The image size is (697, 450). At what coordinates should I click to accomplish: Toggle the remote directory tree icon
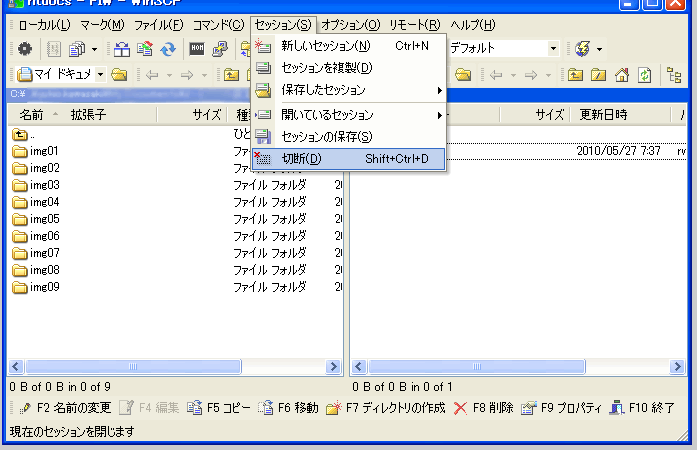pos(674,75)
